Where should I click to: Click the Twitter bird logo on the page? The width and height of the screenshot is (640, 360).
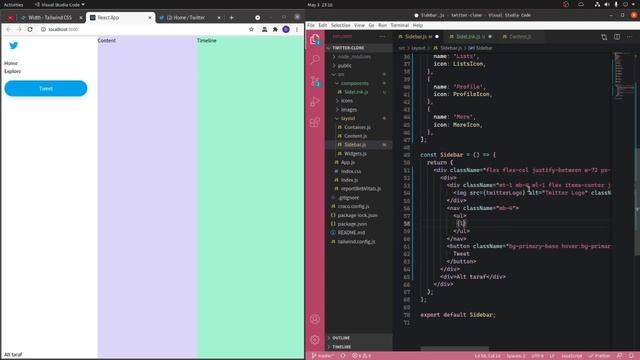(13, 45)
